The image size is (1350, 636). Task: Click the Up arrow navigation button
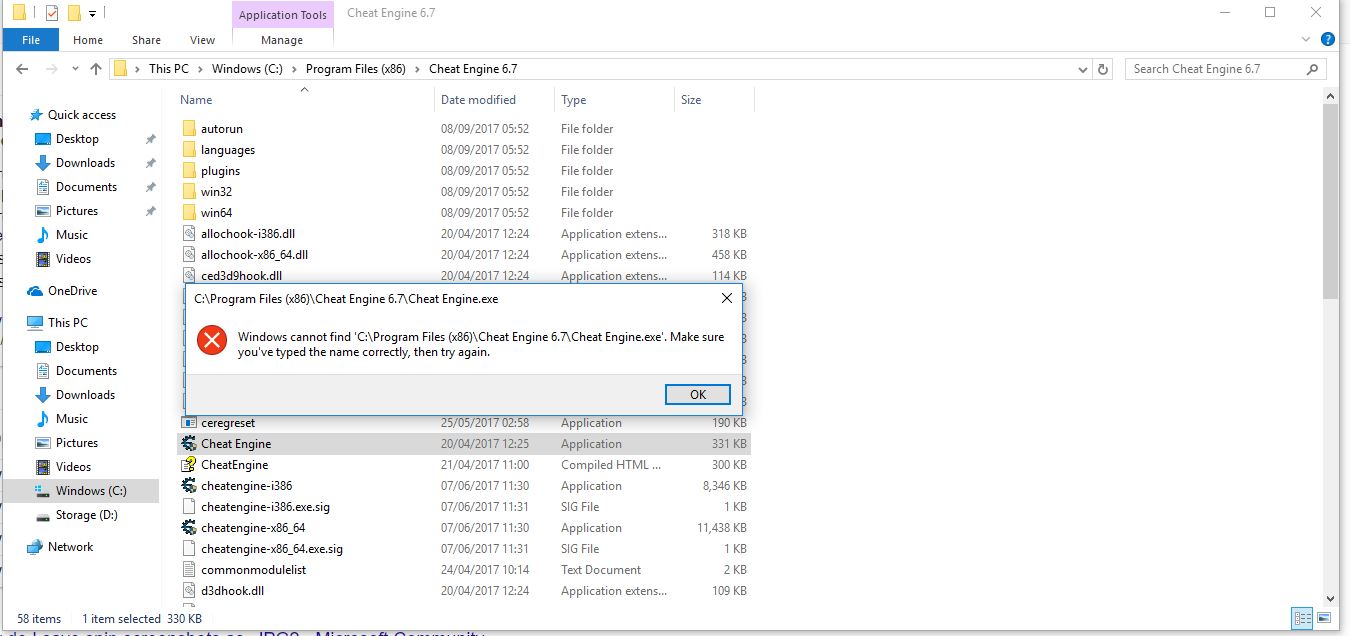coord(96,69)
